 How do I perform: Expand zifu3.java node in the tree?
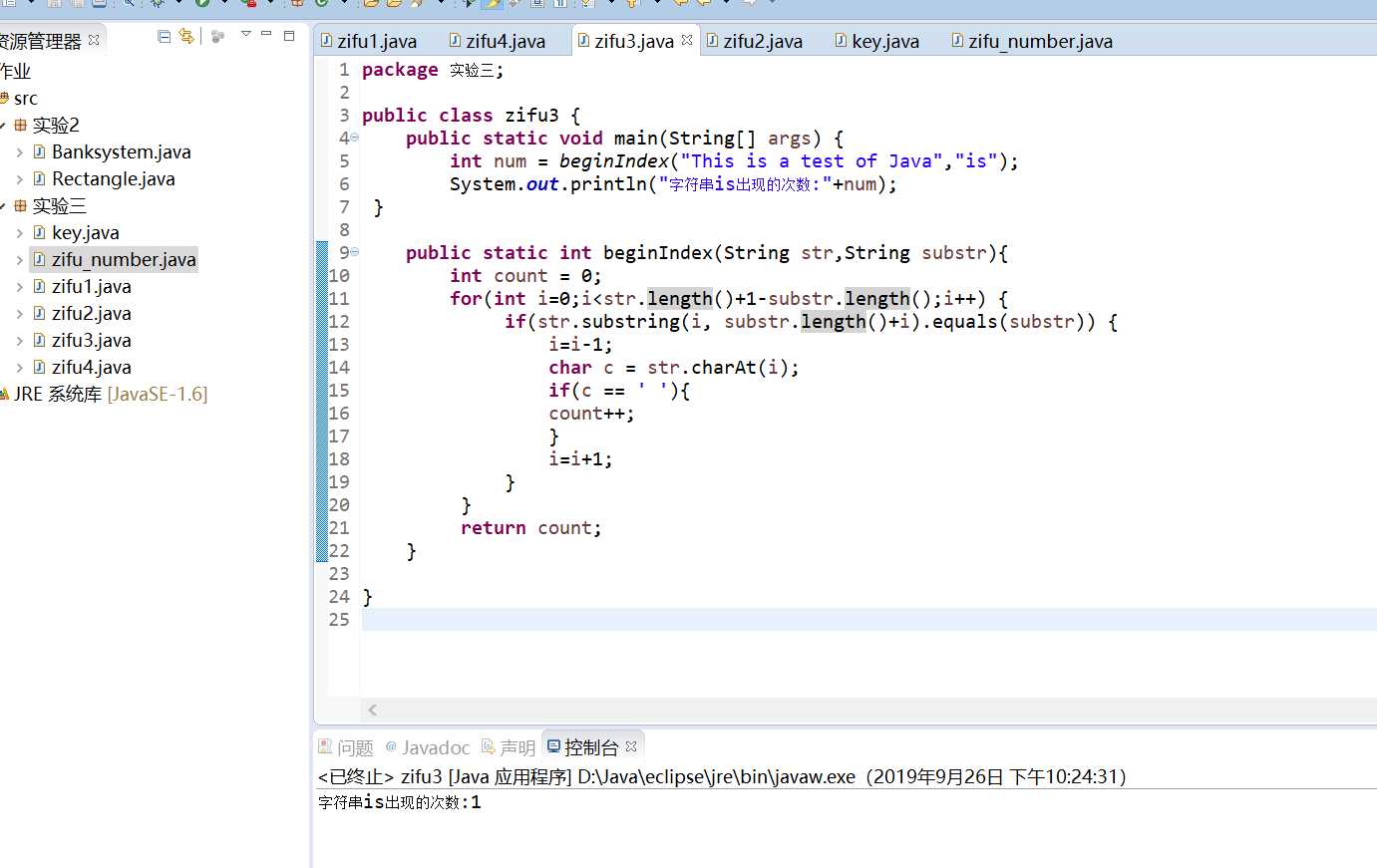click(19, 341)
